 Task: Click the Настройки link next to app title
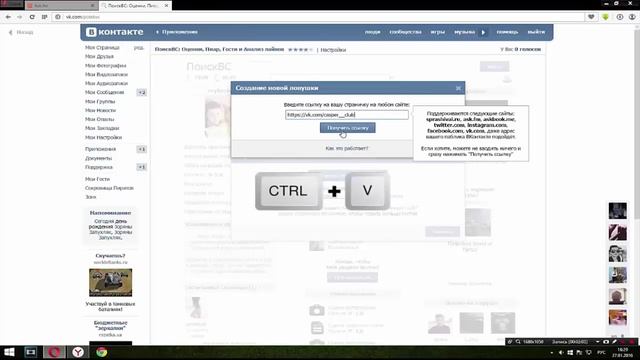point(333,50)
